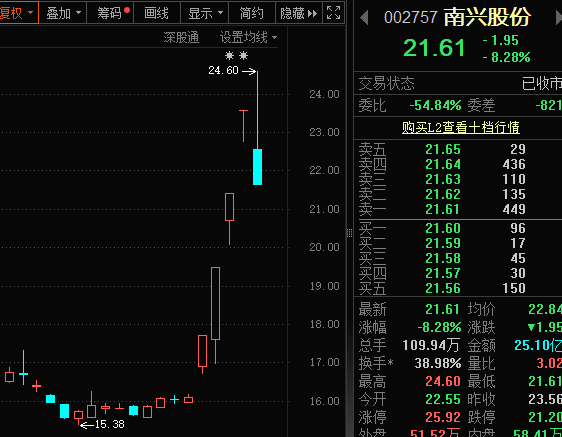Expand the 显示 display dropdown
This screenshot has height=437, width=562.
click(x=204, y=13)
